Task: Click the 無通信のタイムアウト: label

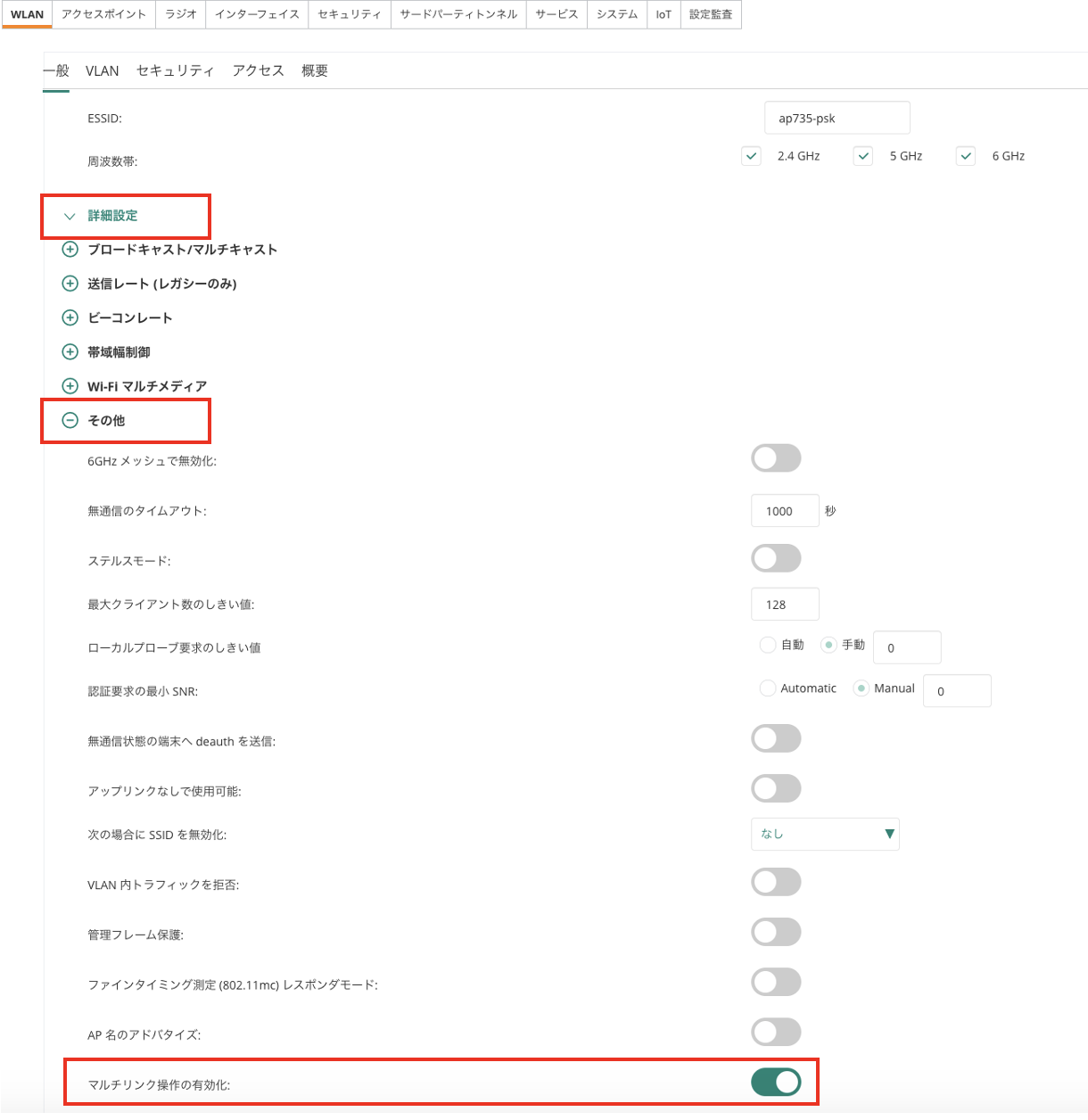Action: coord(147,511)
